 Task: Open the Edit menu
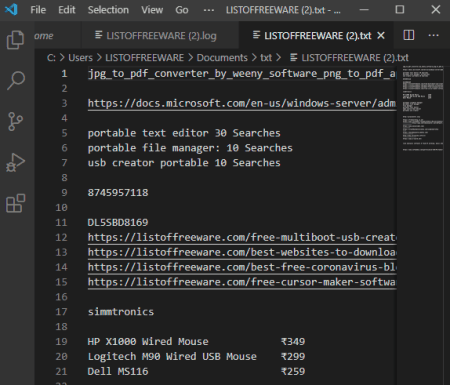point(67,10)
